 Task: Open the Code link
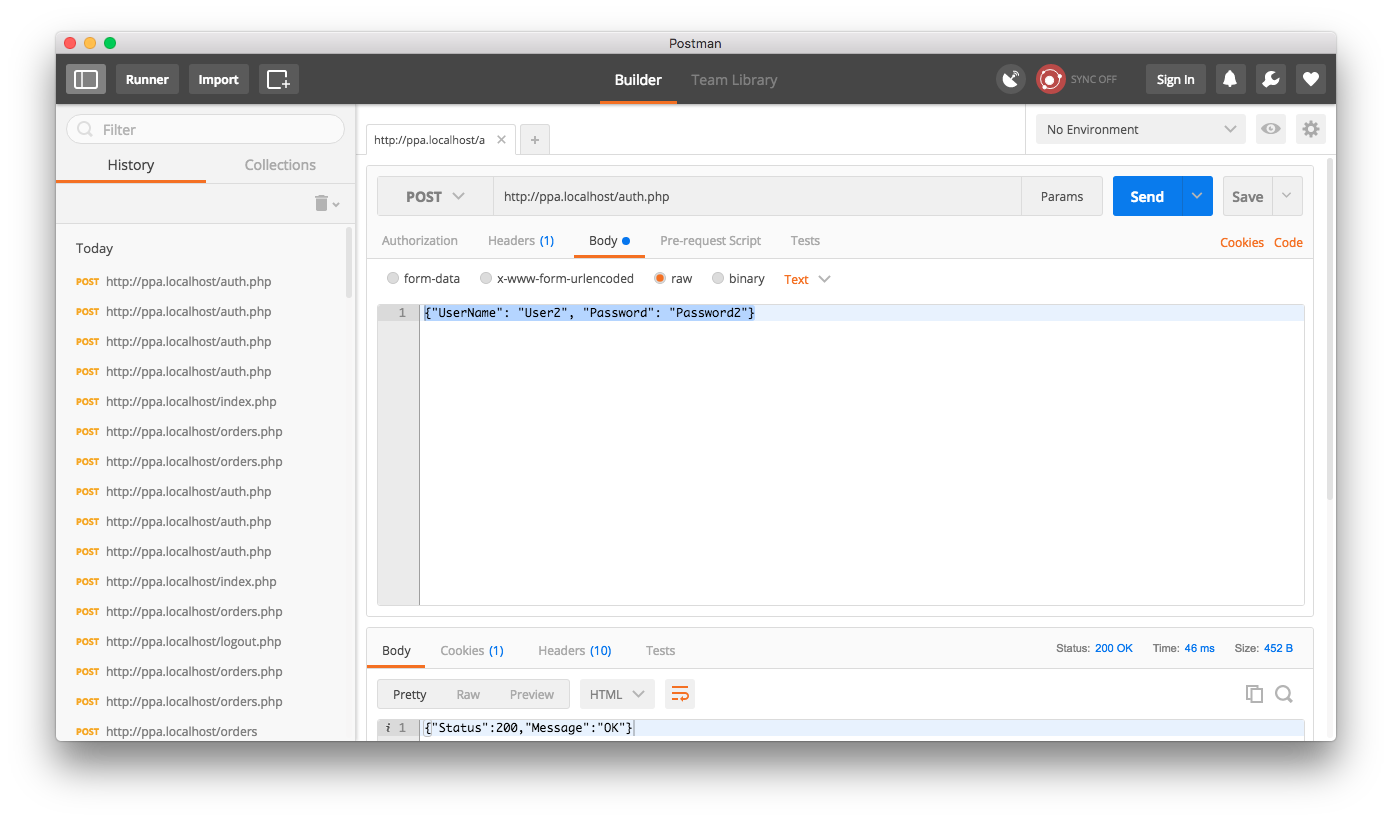click(1288, 243)
